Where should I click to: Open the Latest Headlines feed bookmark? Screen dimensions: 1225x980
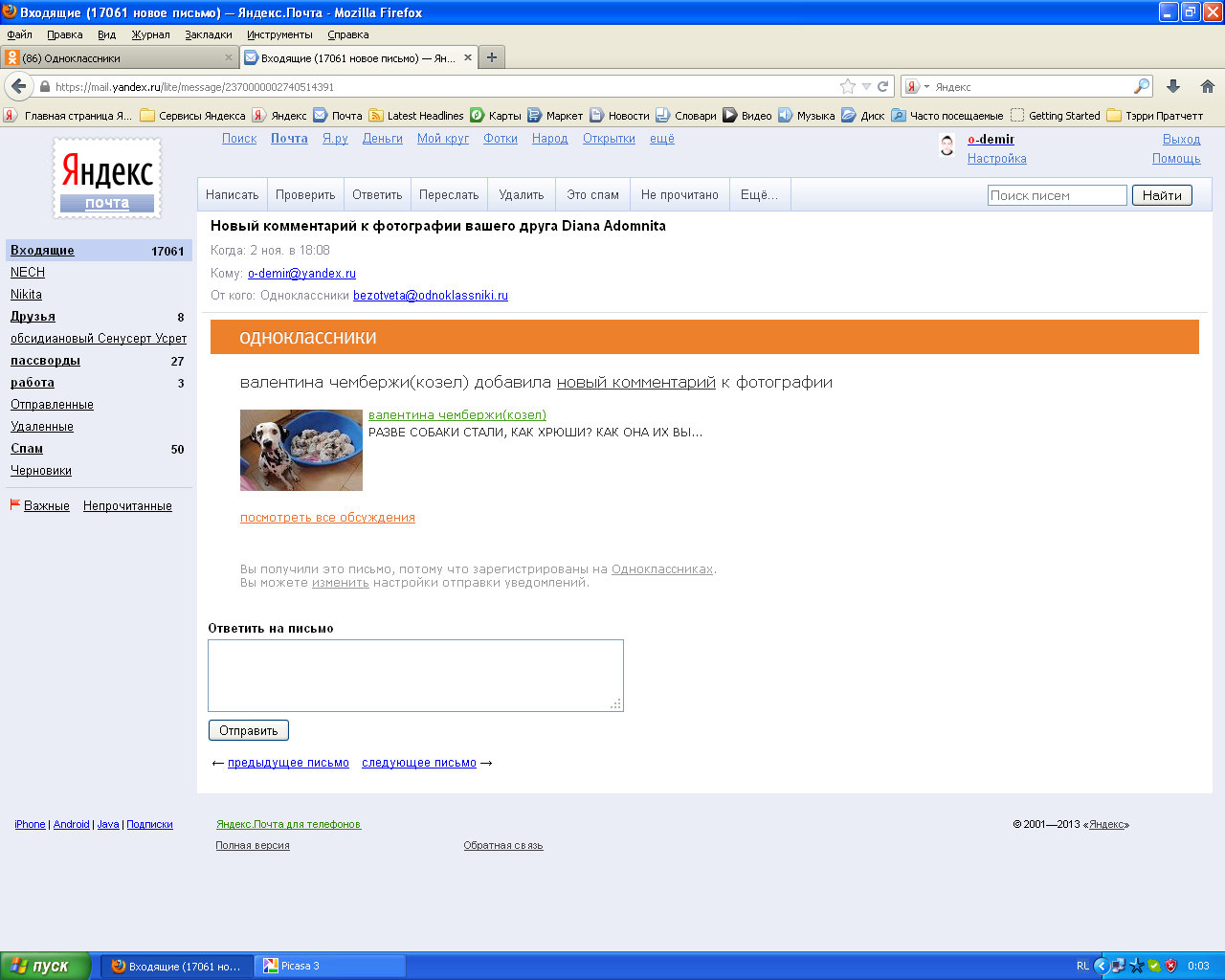[416, 115]
